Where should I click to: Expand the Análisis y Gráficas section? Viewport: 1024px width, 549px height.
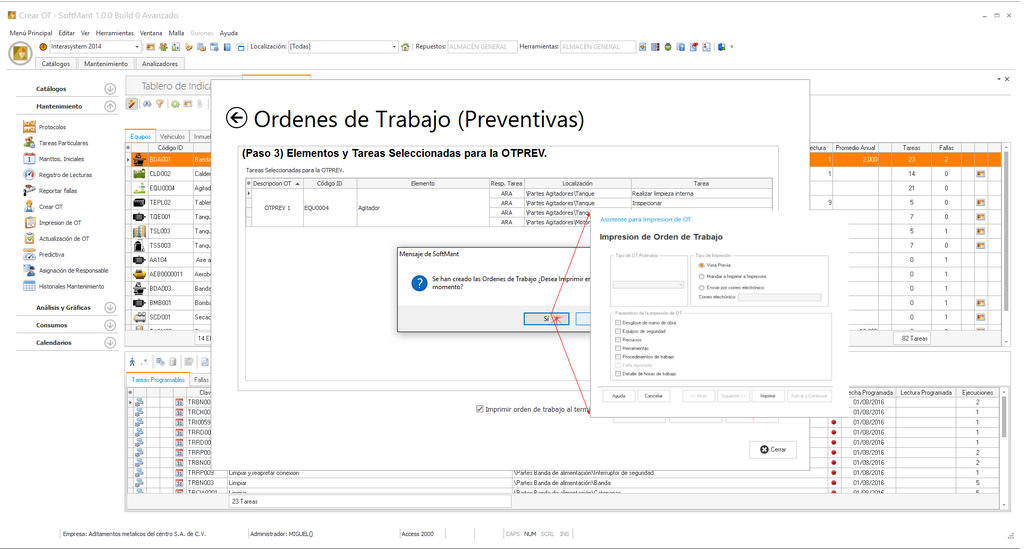coord(110,308)
